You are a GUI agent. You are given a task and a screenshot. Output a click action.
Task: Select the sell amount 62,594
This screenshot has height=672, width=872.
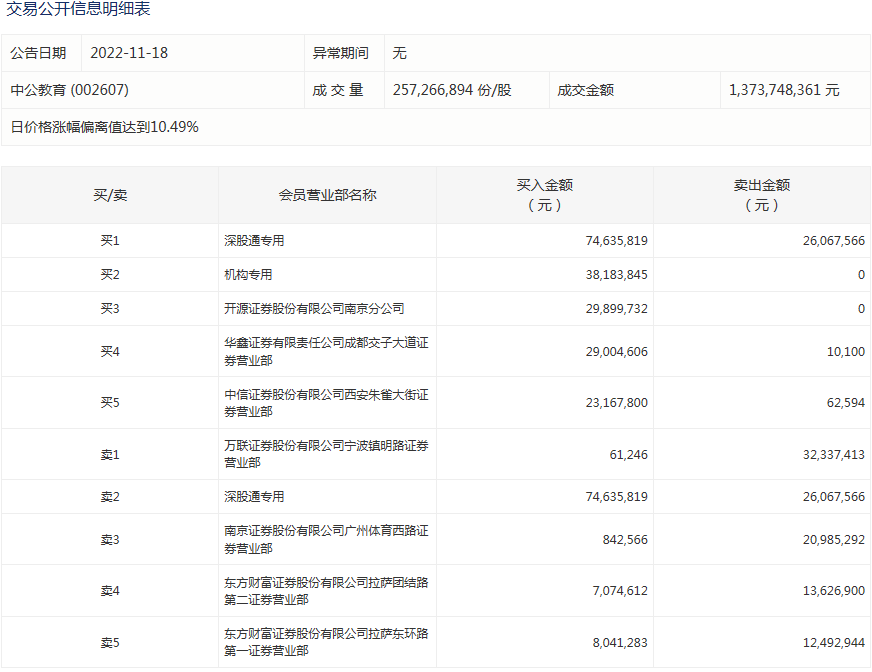click(x=846, y=402)
